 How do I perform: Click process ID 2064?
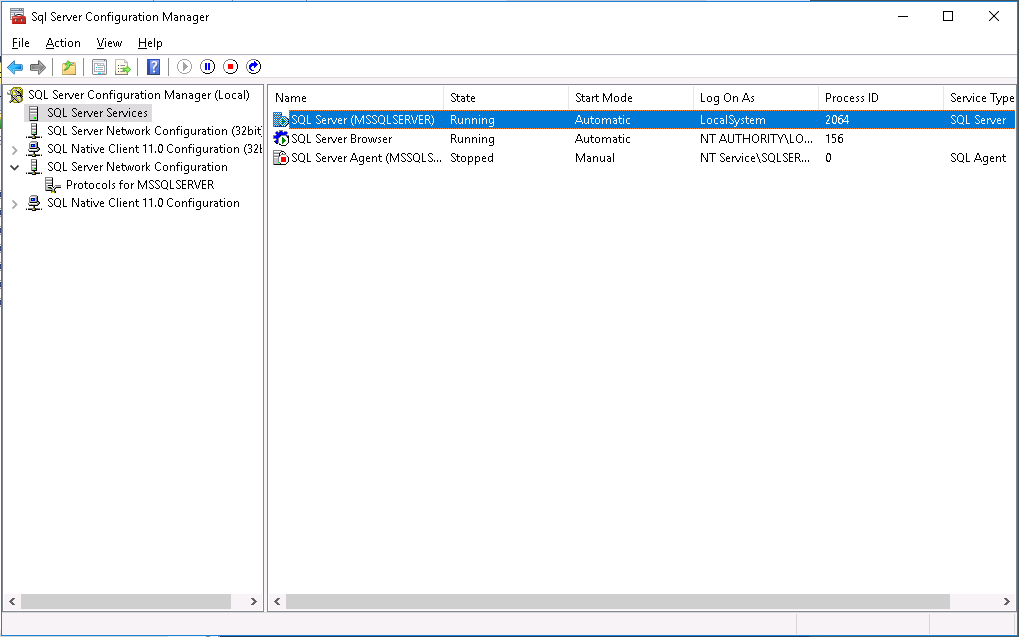tap(837, 120)
